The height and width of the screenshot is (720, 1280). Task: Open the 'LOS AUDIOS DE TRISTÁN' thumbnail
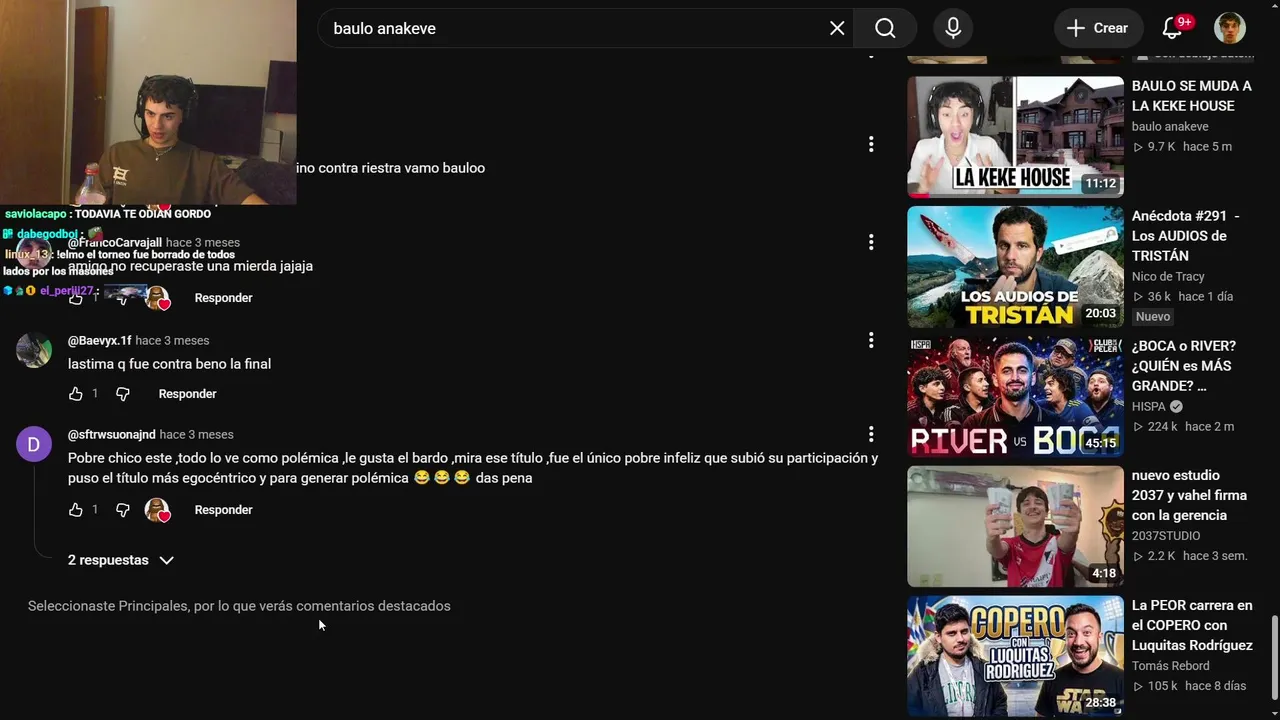(x=1015, y=267)
